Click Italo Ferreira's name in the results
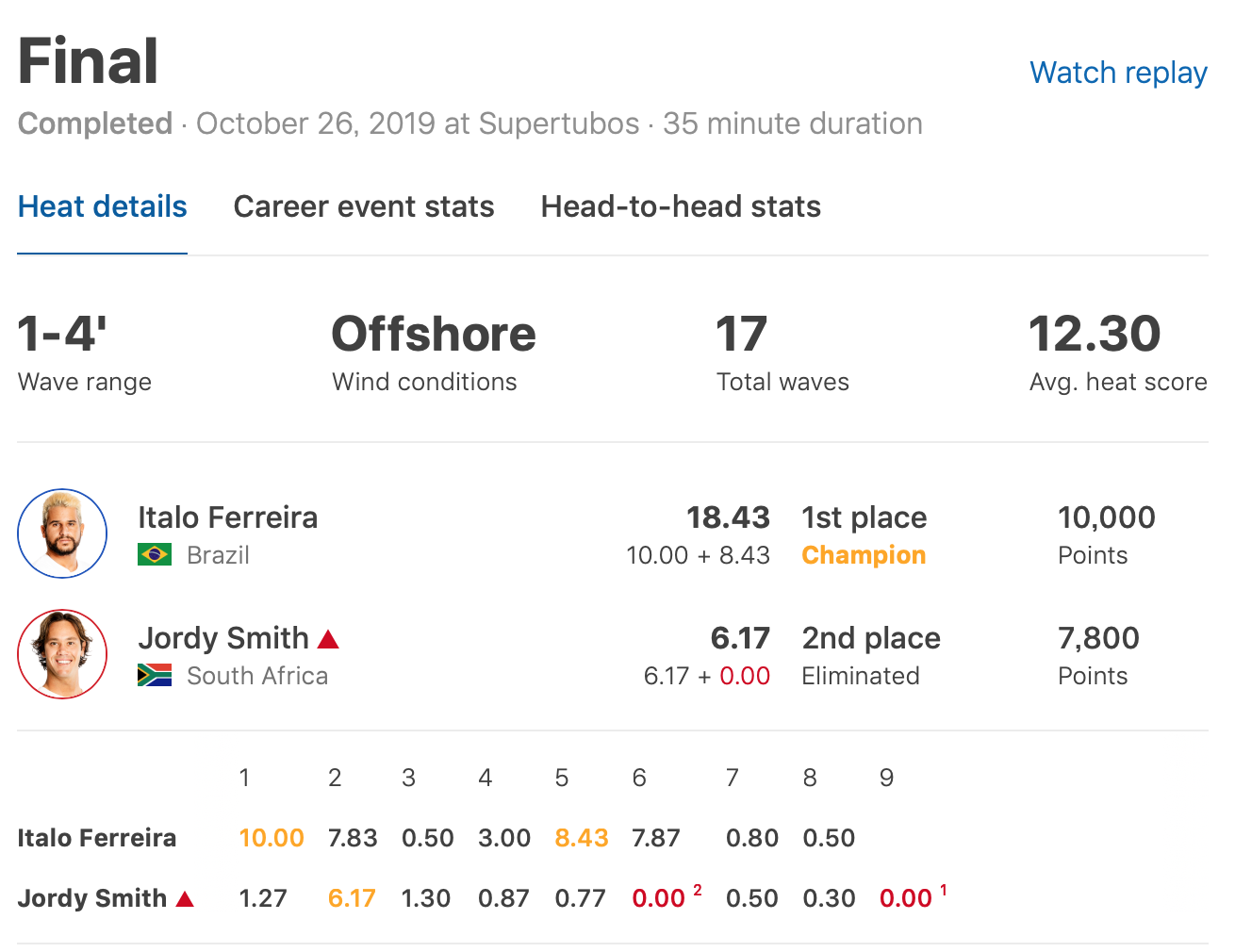The image size is (1235, 952). (x=228, y=517)
